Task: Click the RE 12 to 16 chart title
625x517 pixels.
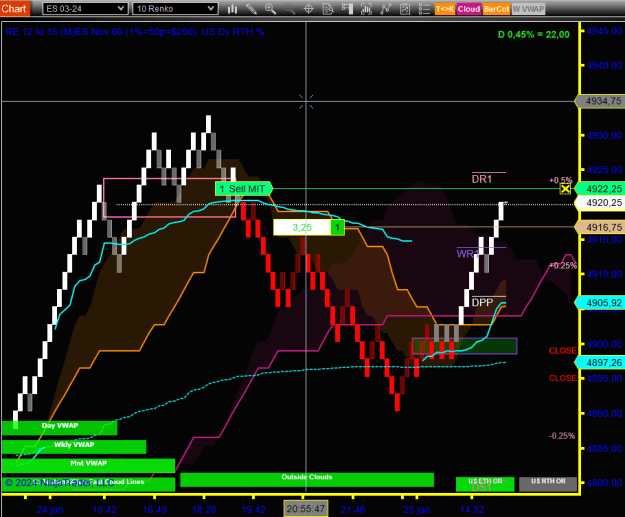Action: pyautogui.click(x=135, y=32)
